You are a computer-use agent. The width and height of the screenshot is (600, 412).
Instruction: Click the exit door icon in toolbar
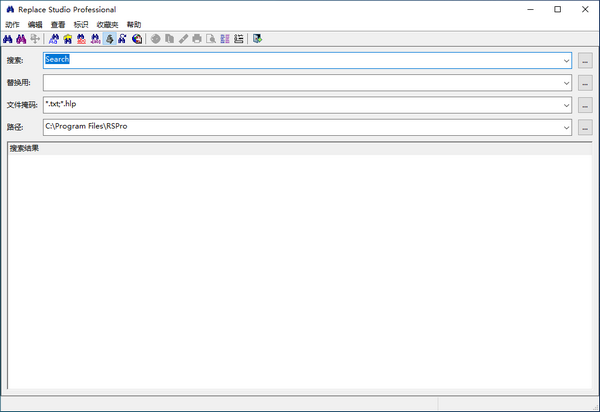pos(258,39)
